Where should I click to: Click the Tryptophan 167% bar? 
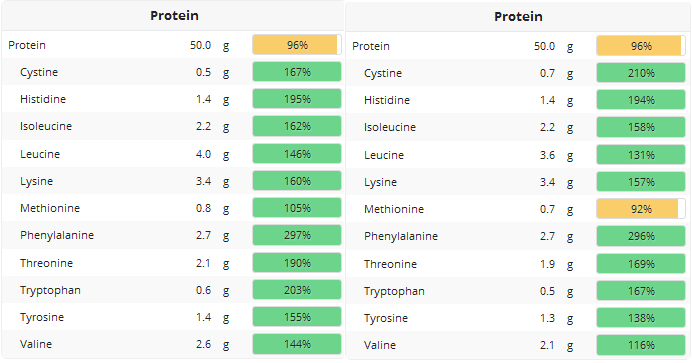point(641,291)
